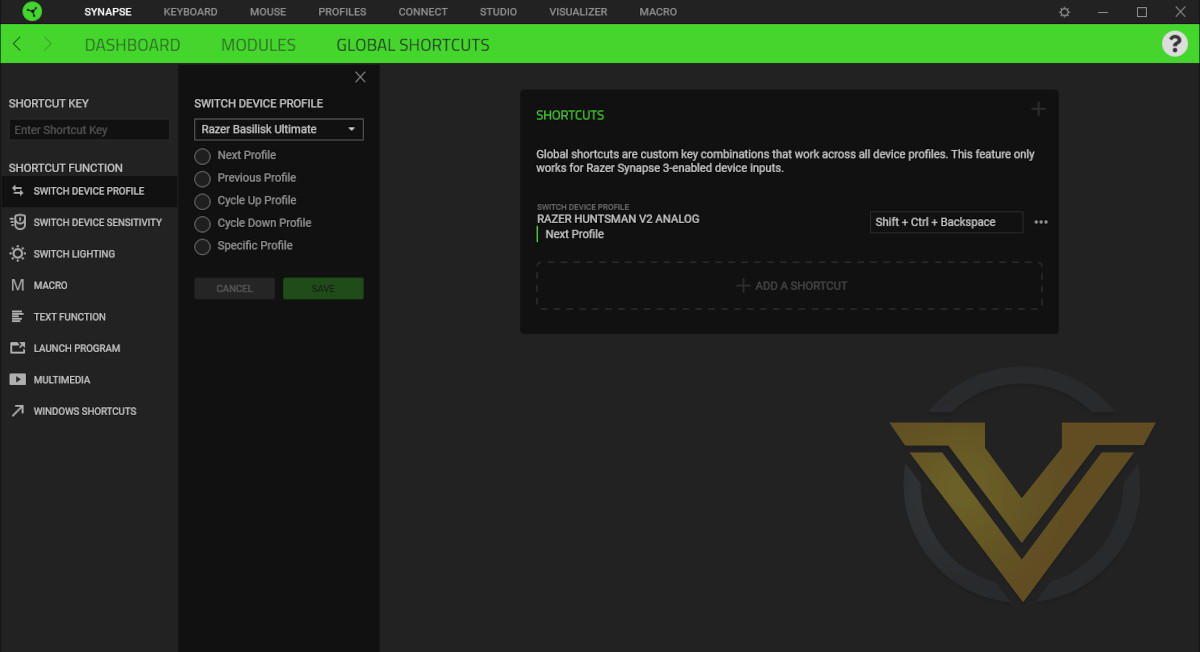Click the CANCEL button
The image size is (1200, 652).
tap(234, 288)
